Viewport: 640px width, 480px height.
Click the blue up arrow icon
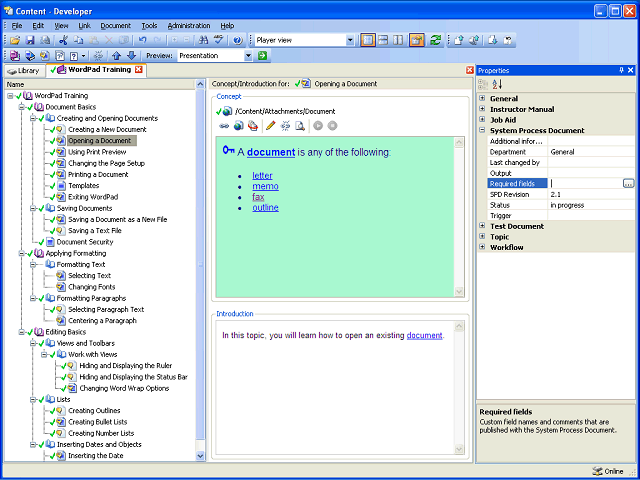(117, 56)
